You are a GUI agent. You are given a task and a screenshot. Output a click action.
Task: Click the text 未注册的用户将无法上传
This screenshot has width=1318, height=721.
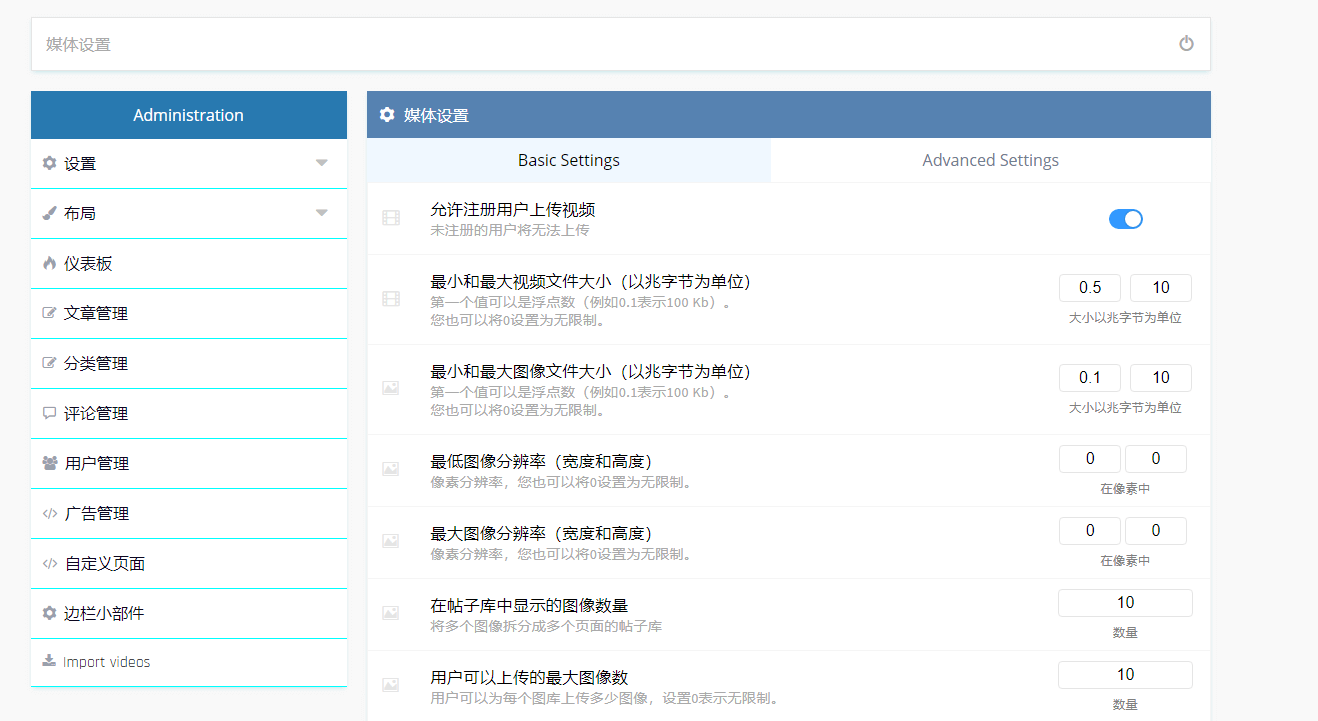pos(510,230)
